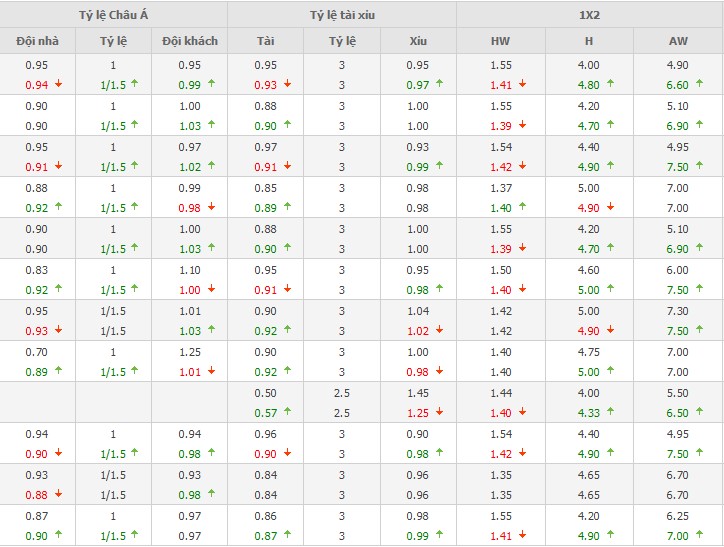Click the HW column header
The width and height of the screenshot is (724, 547).
coord(500,41)
